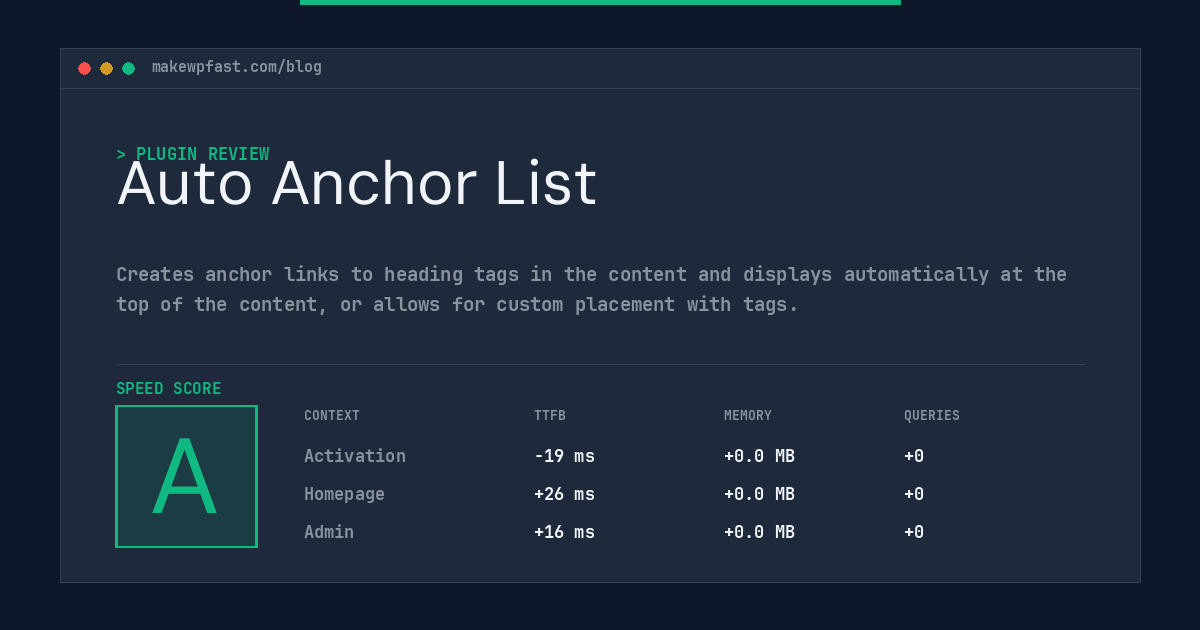This screenshot has height=630, width=1200.
Task: Click the Homepage row queries value
Action: [x=914, y=494]
